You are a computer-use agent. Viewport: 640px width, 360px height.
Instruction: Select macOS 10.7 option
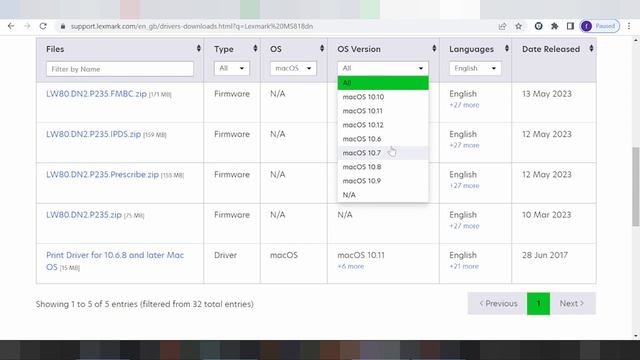tap(383, 153)
